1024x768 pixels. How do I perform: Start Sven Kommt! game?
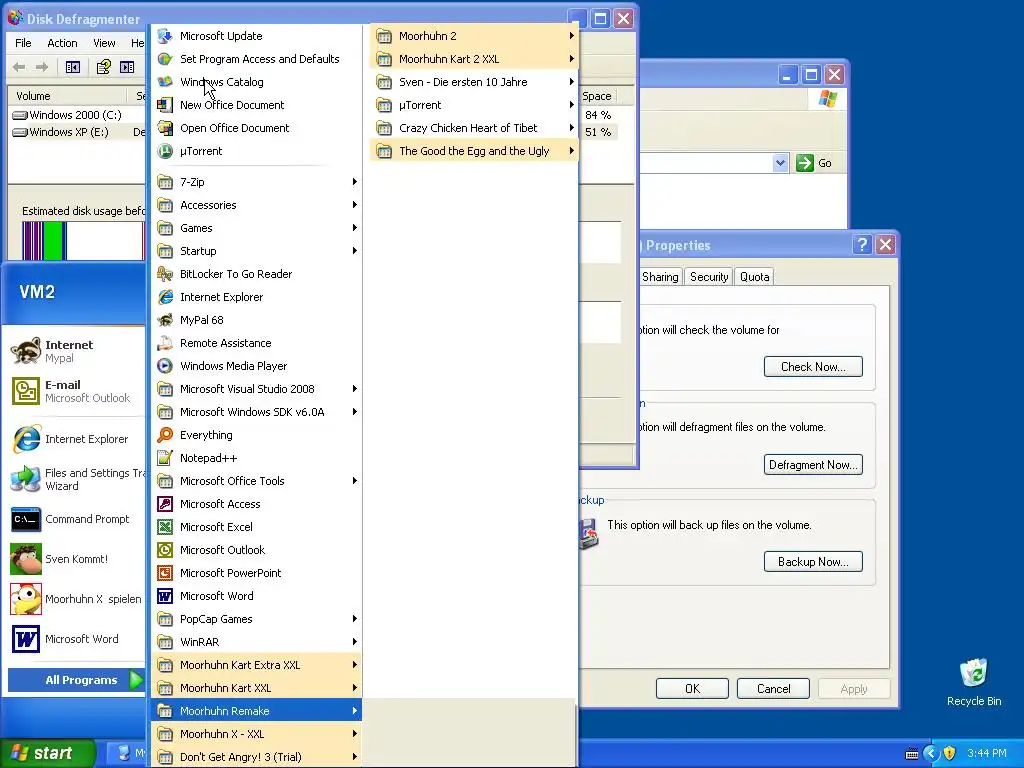[76, 559]
